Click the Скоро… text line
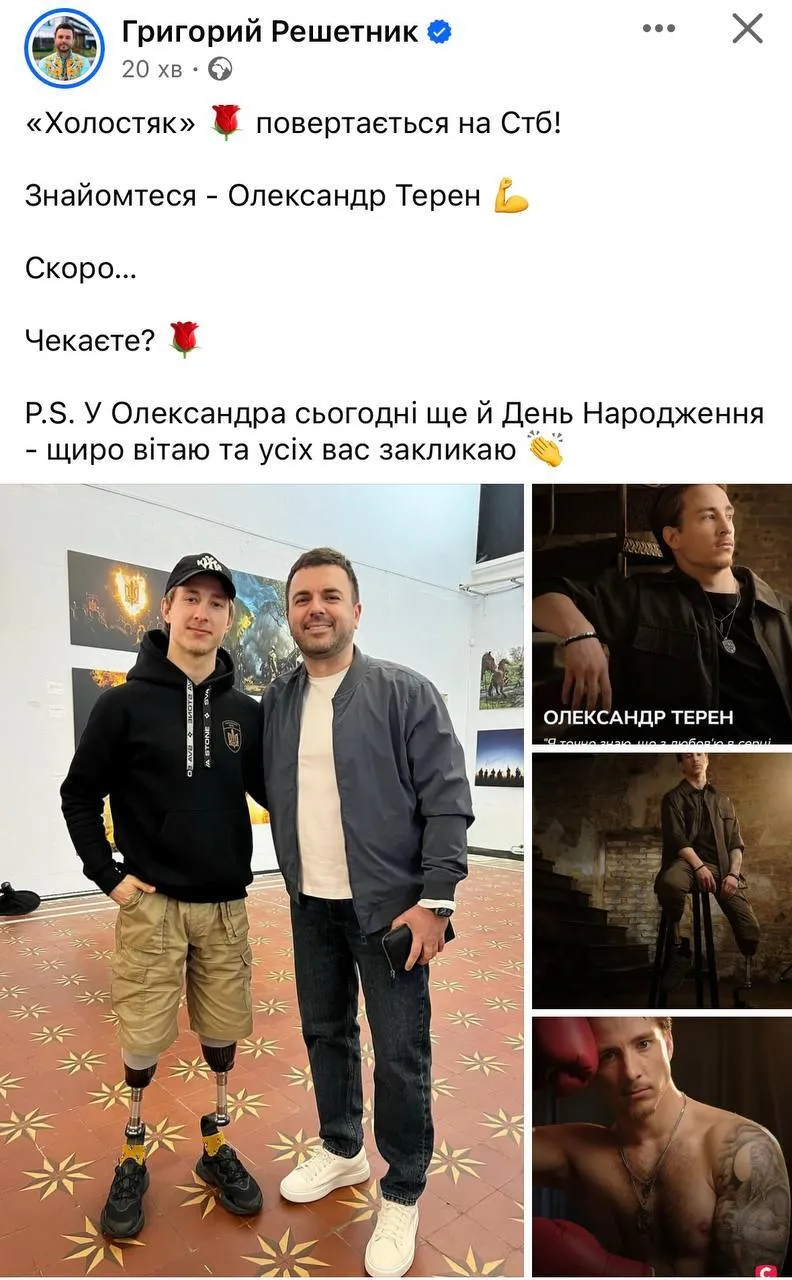Screen dimensions: 792x1280 coord(81,269)
